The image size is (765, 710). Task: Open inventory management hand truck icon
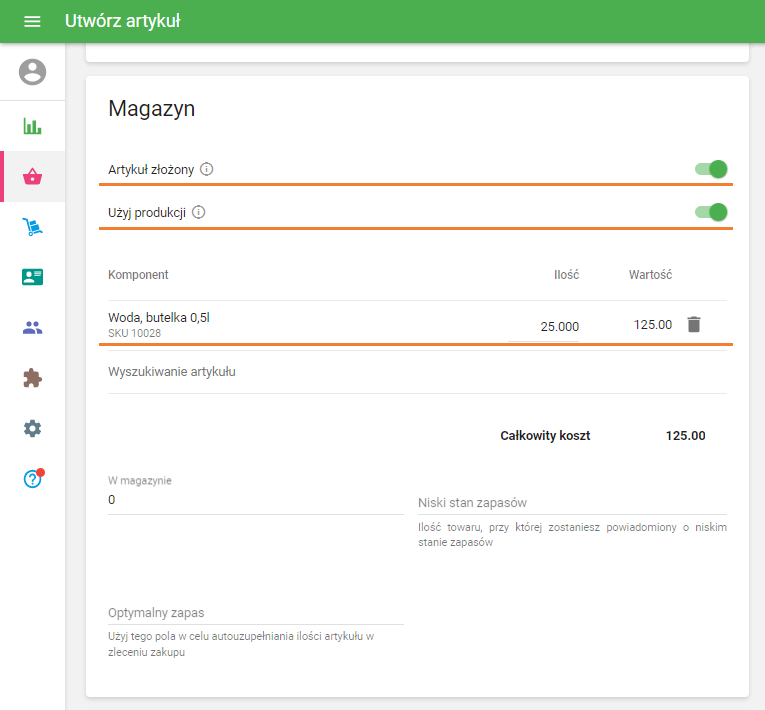pos(33,228)
